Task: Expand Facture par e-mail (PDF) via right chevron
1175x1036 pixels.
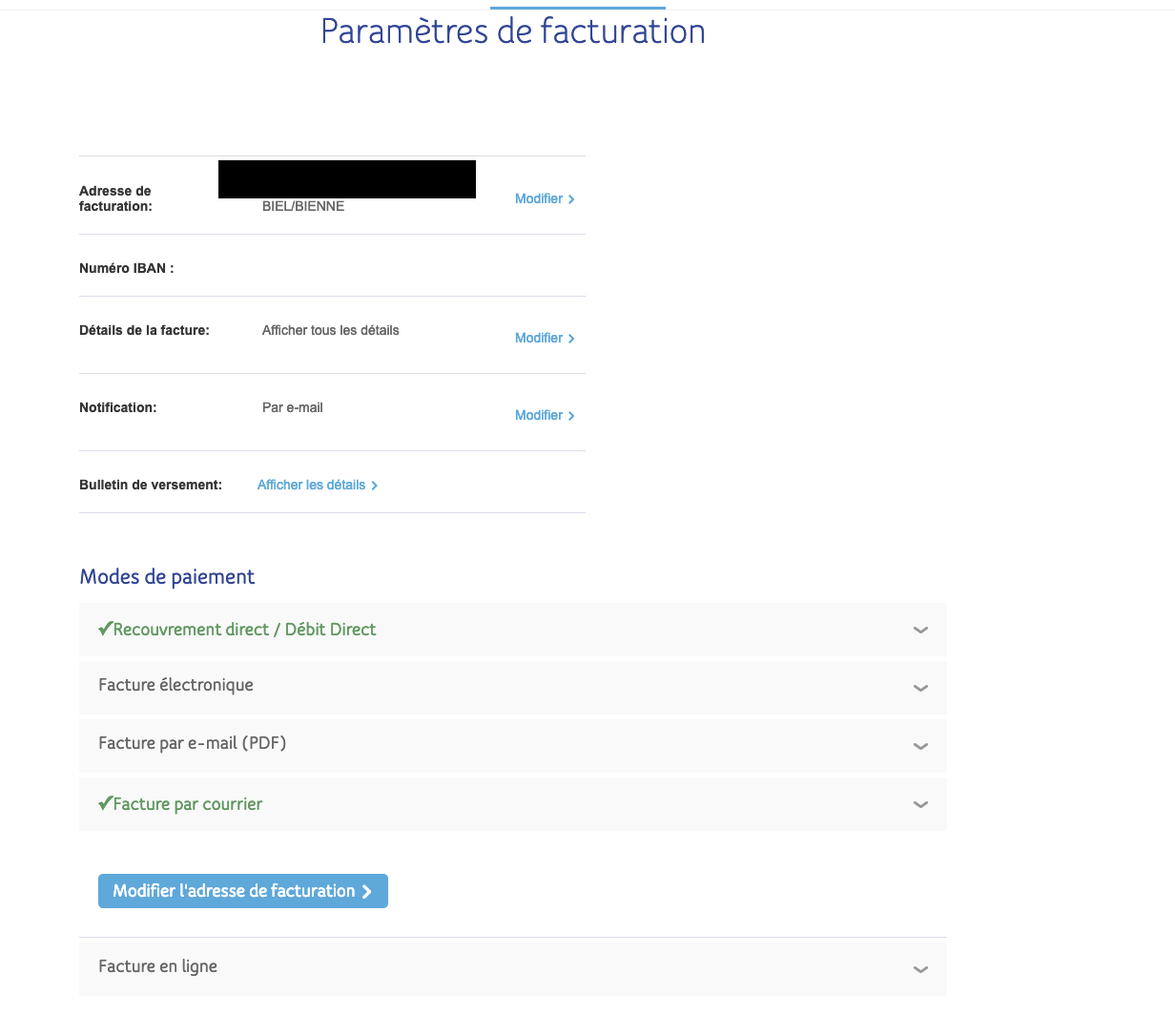Action: (x=920, y=746)
